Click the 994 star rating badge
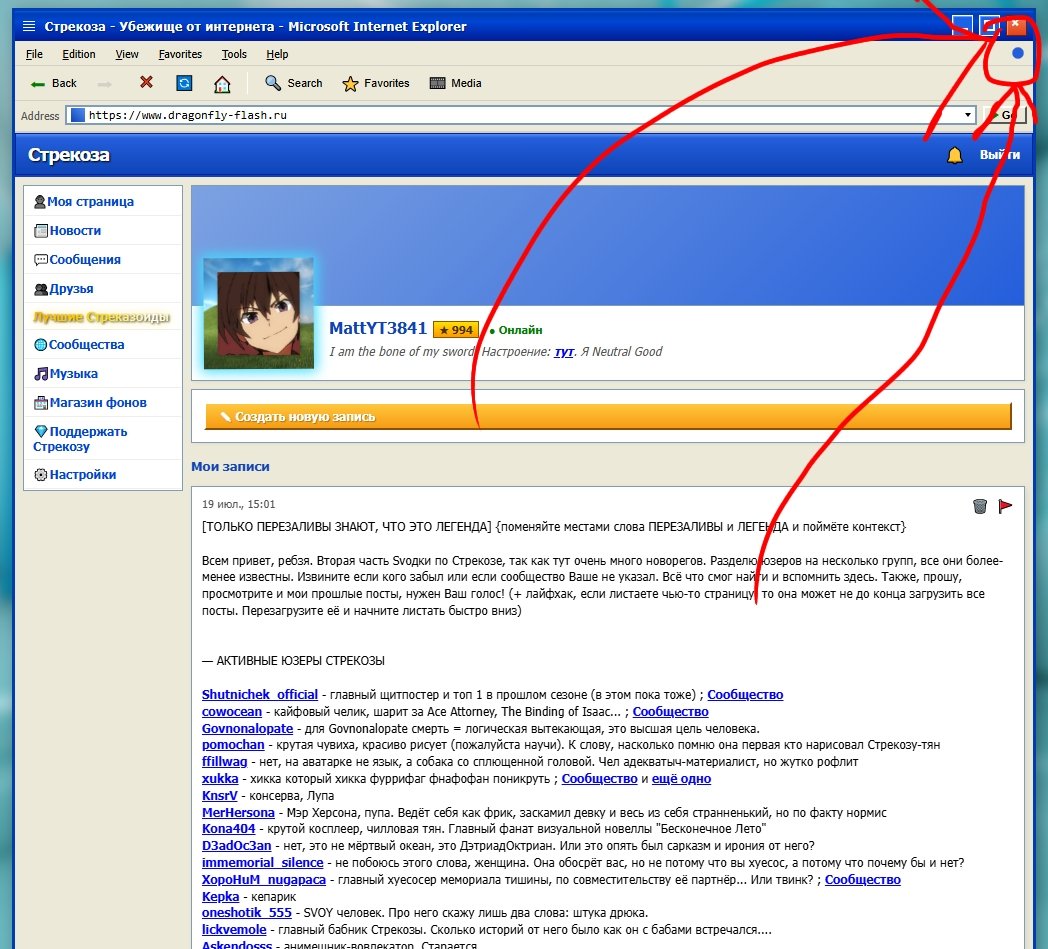Screen dimensions: 1048x949 click(456, 329)
